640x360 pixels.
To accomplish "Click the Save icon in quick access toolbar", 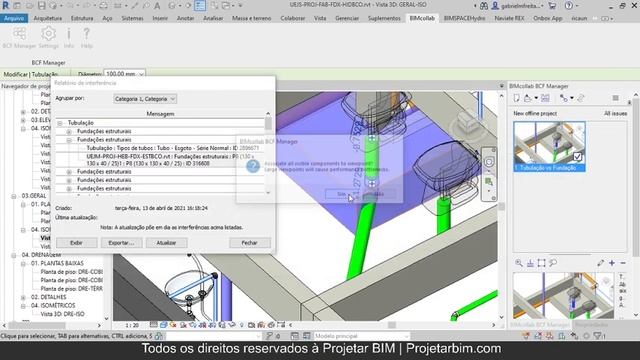I will pyautogui.click(x=42, y=6).
